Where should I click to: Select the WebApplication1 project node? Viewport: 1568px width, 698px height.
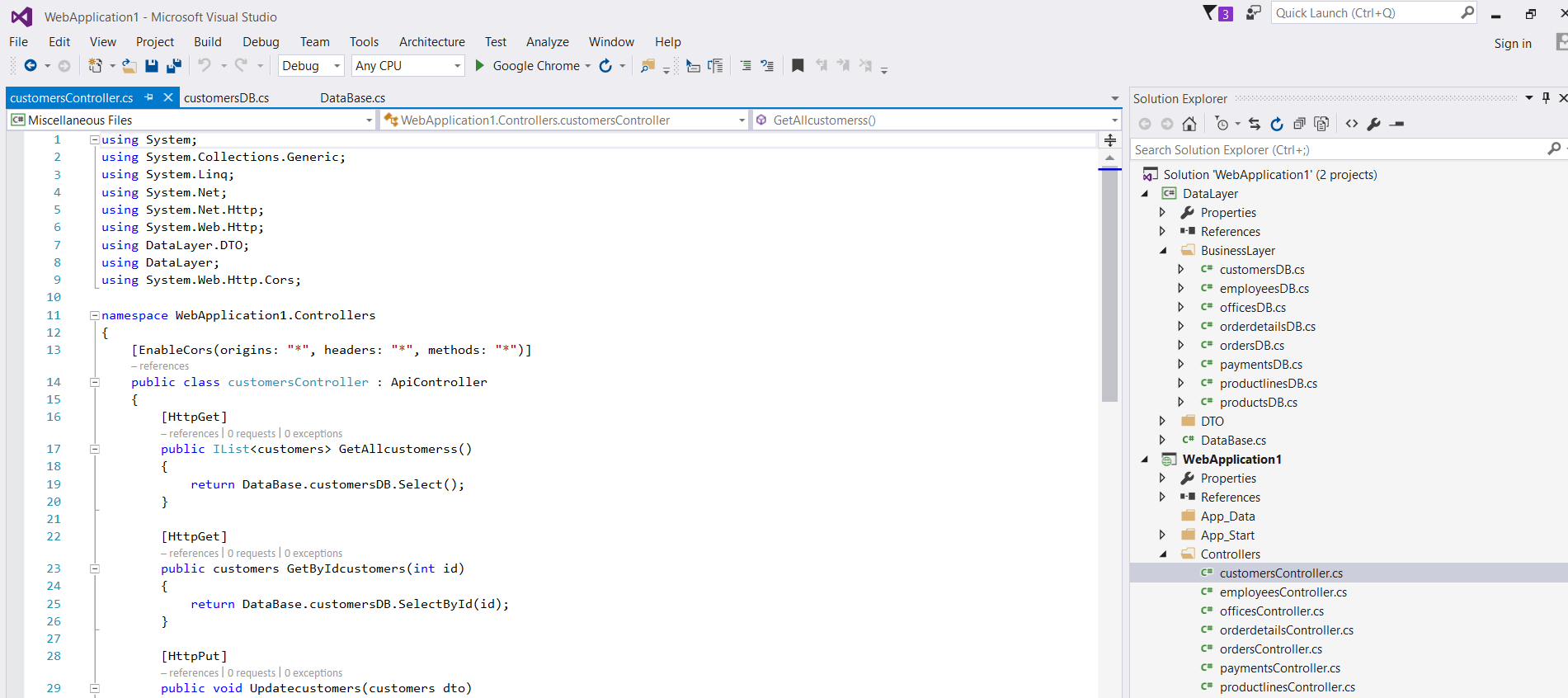coord(1231,460)
